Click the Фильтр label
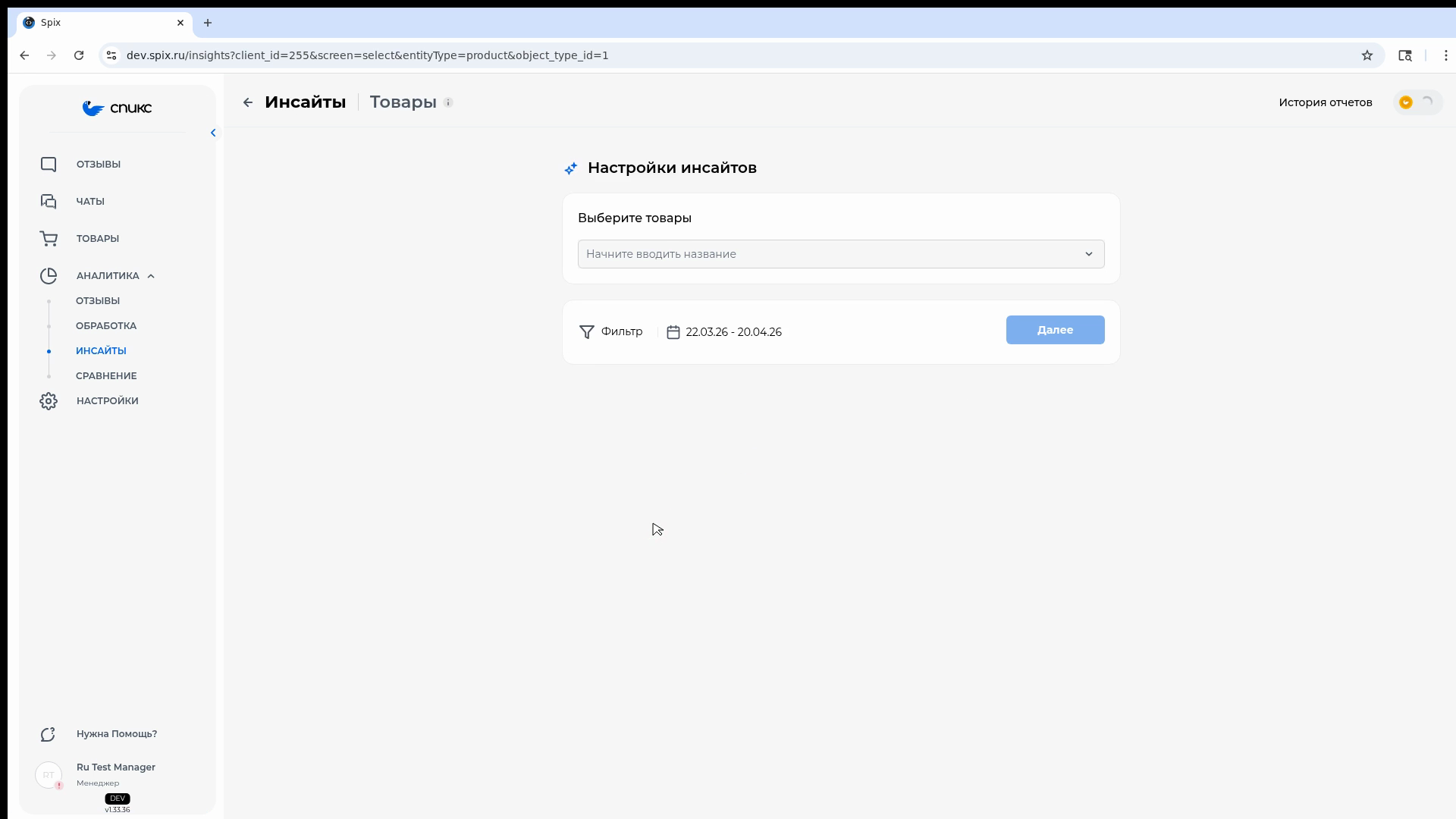Viewport: 1456px width, 819px height. click(622, 331)
